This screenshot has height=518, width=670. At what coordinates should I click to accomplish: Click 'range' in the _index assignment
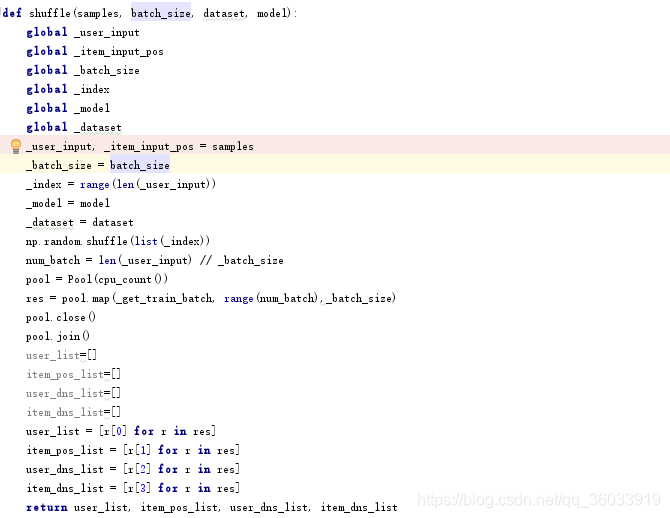tap(94, 185)
